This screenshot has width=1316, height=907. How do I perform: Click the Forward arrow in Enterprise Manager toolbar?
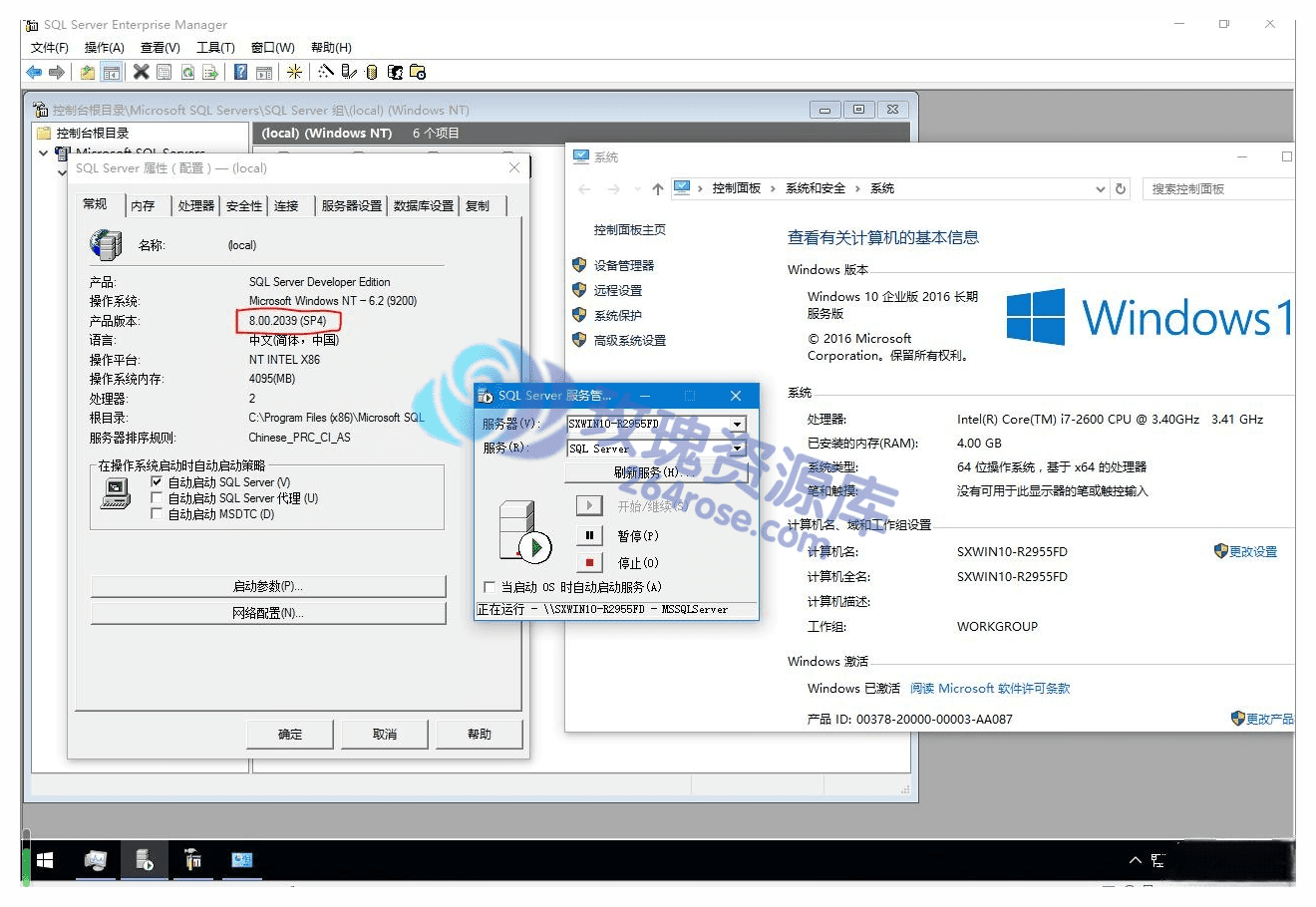(x=57, y=72)
